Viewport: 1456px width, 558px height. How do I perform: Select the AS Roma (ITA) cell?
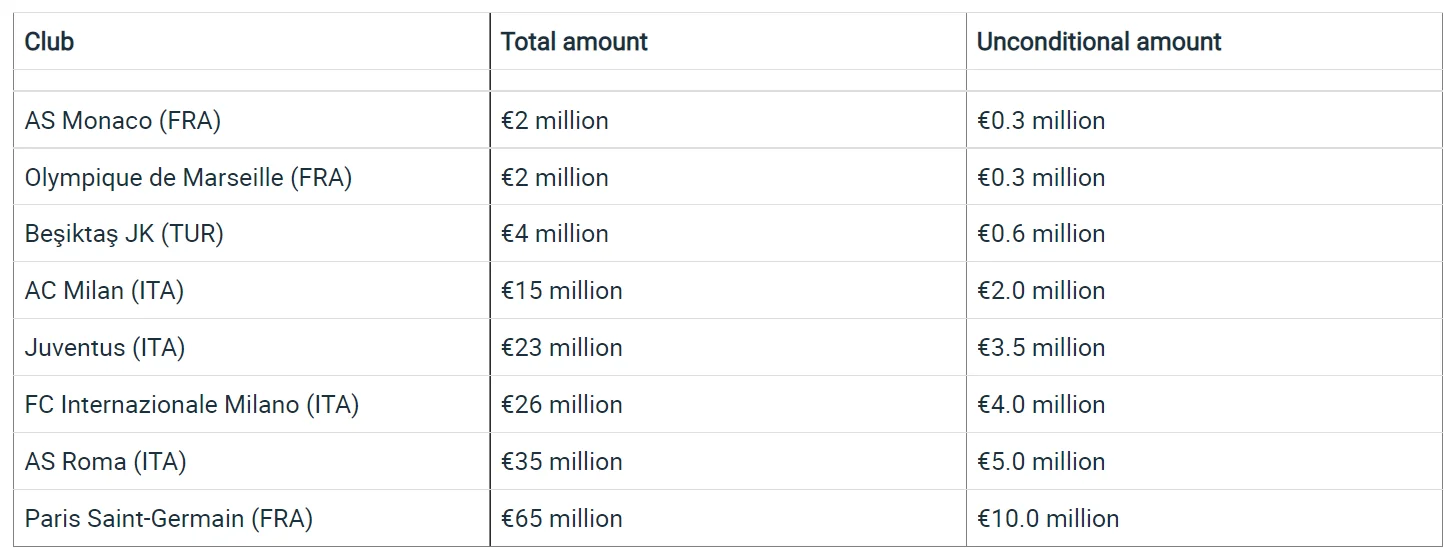pos(106,462)
